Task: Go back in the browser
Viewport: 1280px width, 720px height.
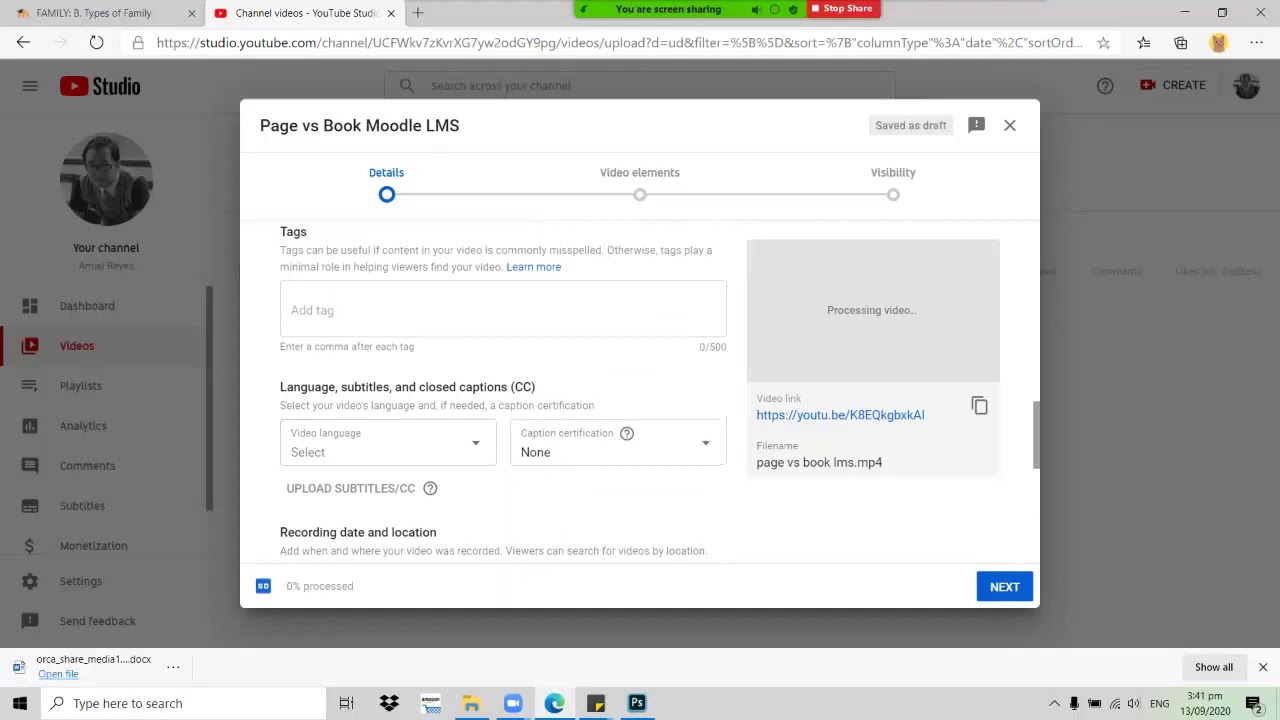Action: pyautogui.click(x=24, y=43)
